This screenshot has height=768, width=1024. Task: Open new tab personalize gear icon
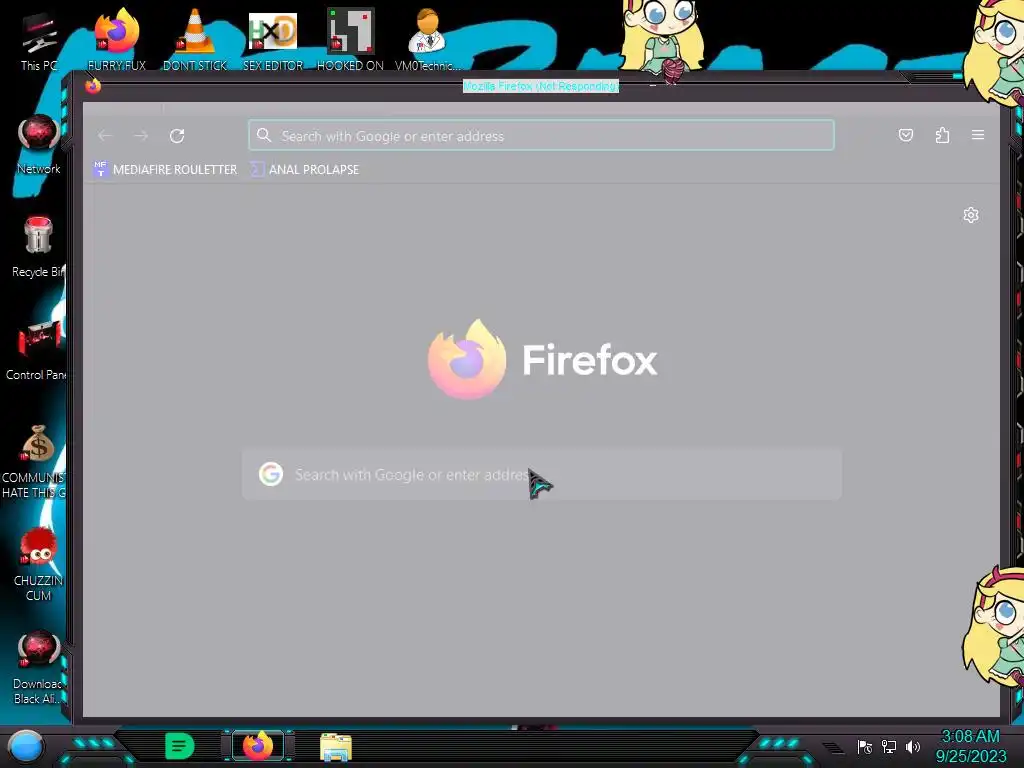click(971, 215)
